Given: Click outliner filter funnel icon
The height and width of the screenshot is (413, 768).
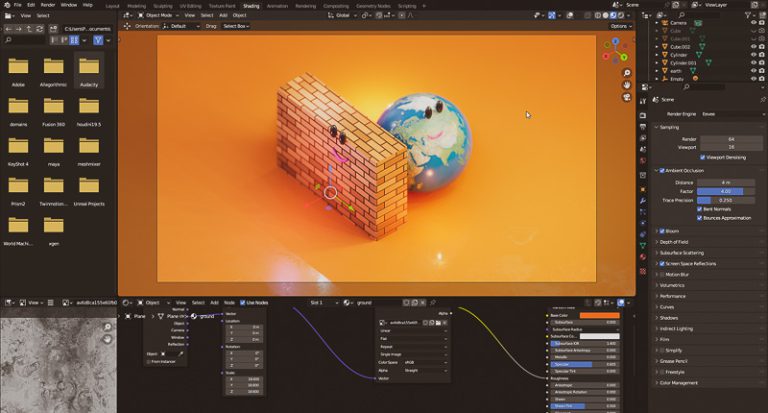Looking at the screenshot, I should pos(748,15).
